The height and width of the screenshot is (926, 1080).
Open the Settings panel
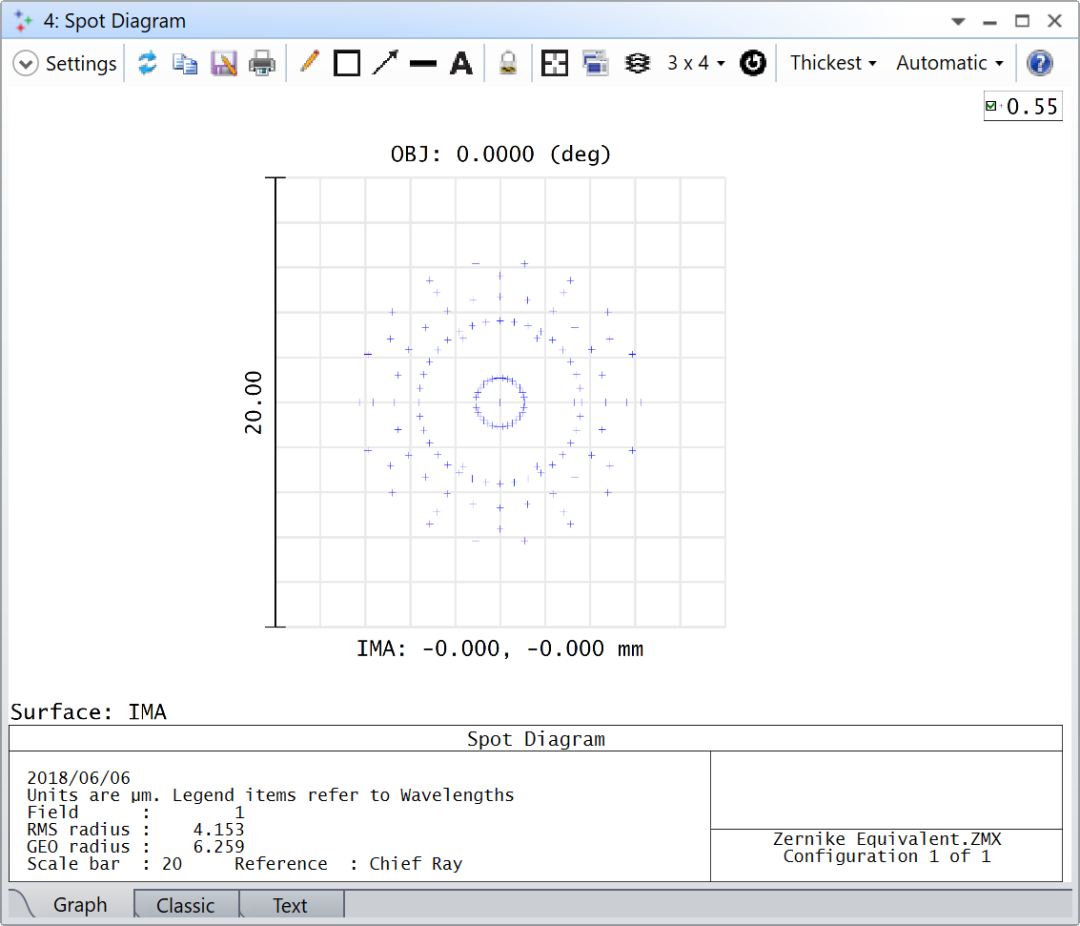[64, 62]
